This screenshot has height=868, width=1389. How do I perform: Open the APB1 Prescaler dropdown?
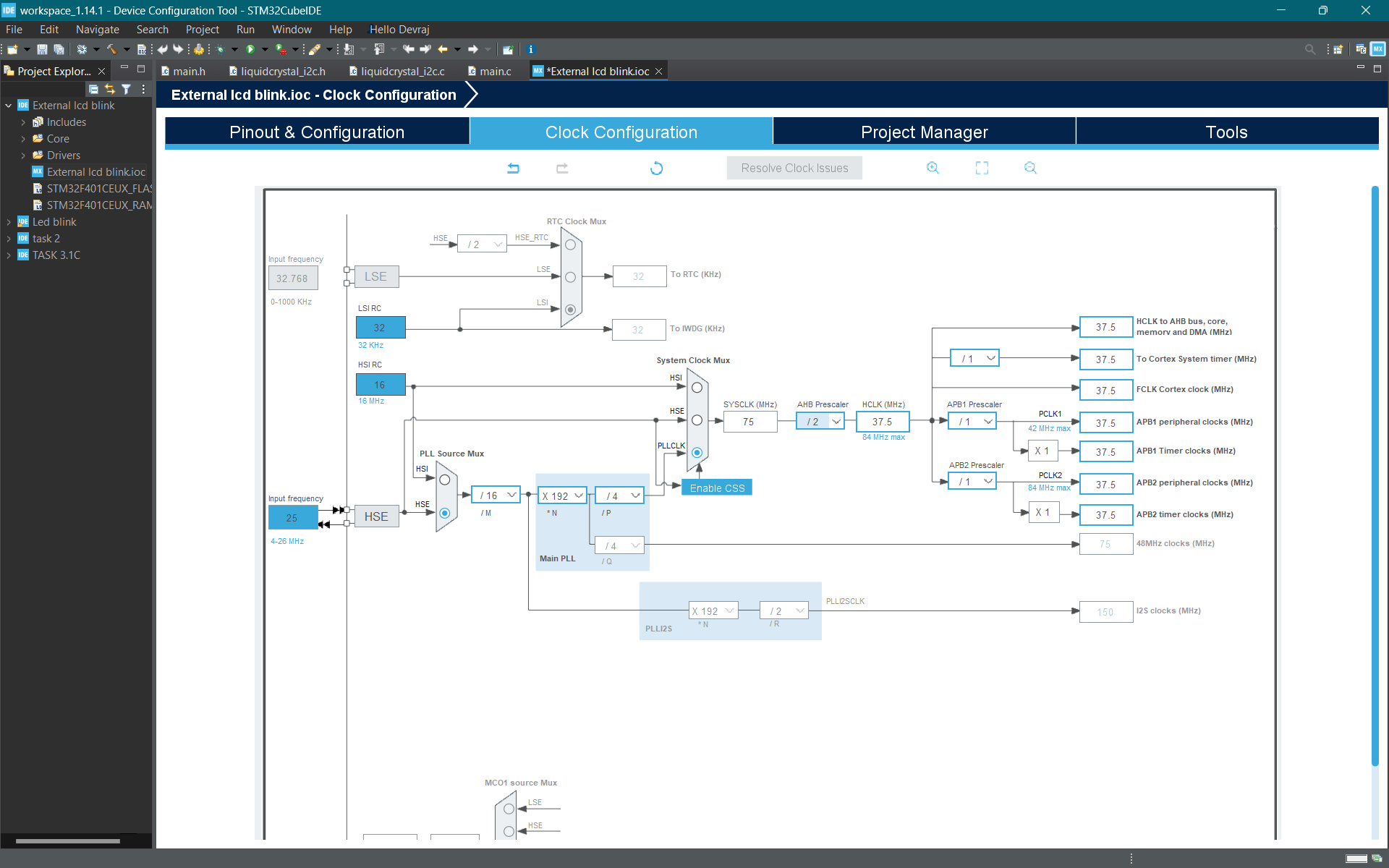972,421
